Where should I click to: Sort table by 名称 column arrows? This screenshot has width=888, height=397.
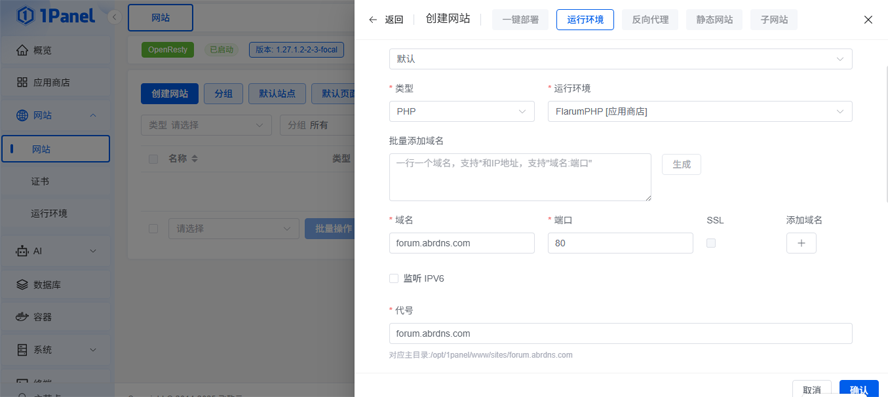(195, 159)
